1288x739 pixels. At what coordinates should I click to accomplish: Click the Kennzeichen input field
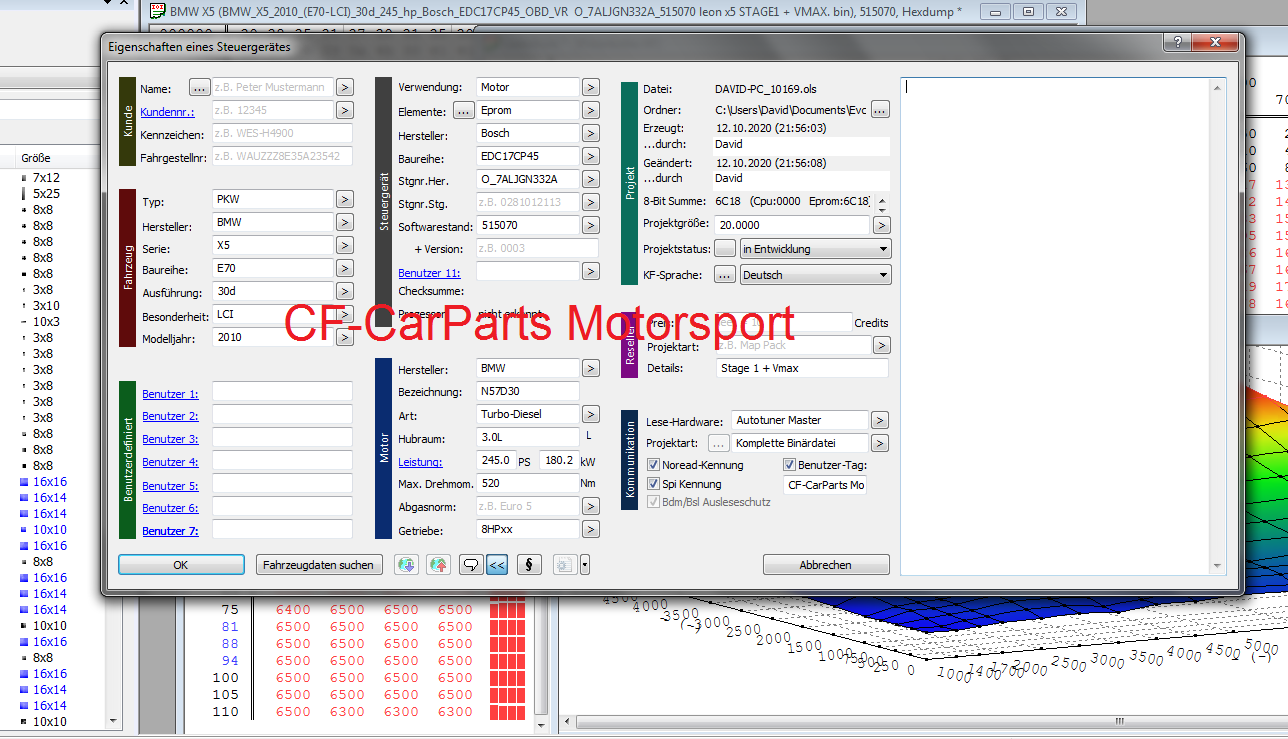click(282, 134)
